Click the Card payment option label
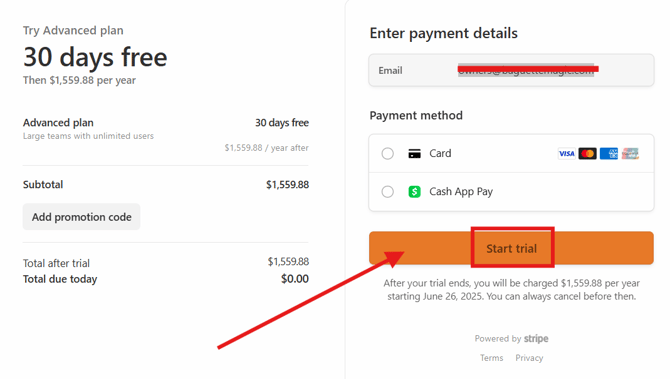The width and height of the screenshot is (670, 379). (440, 153)
